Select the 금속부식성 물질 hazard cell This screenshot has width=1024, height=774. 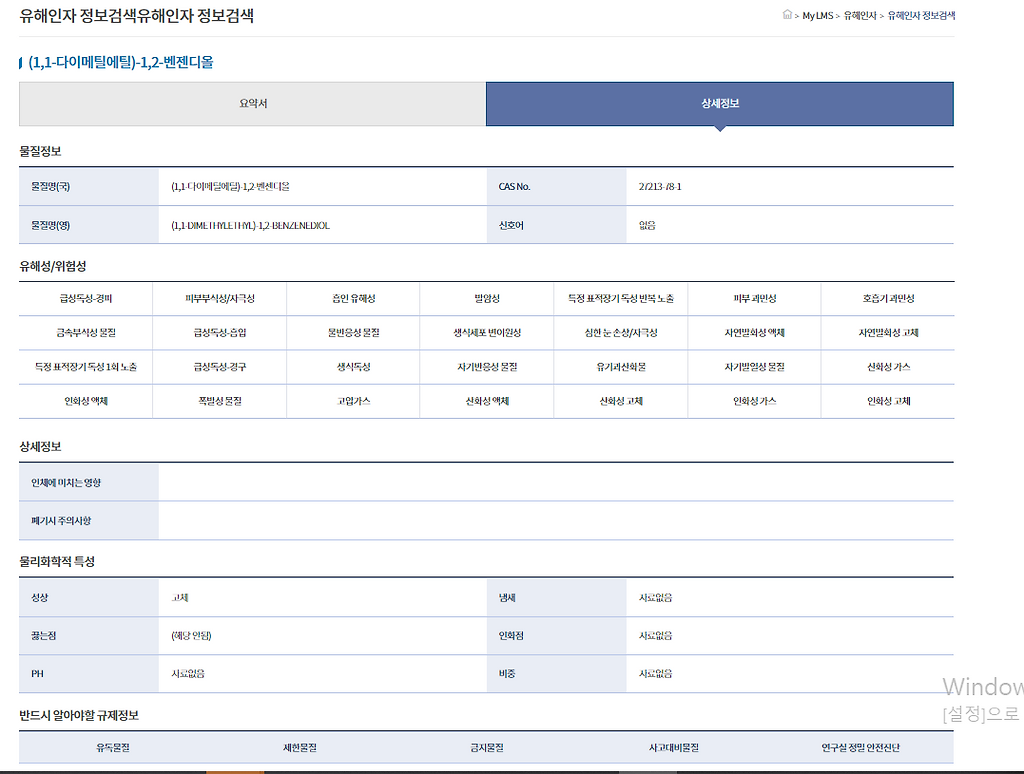[x=86, y=332]
